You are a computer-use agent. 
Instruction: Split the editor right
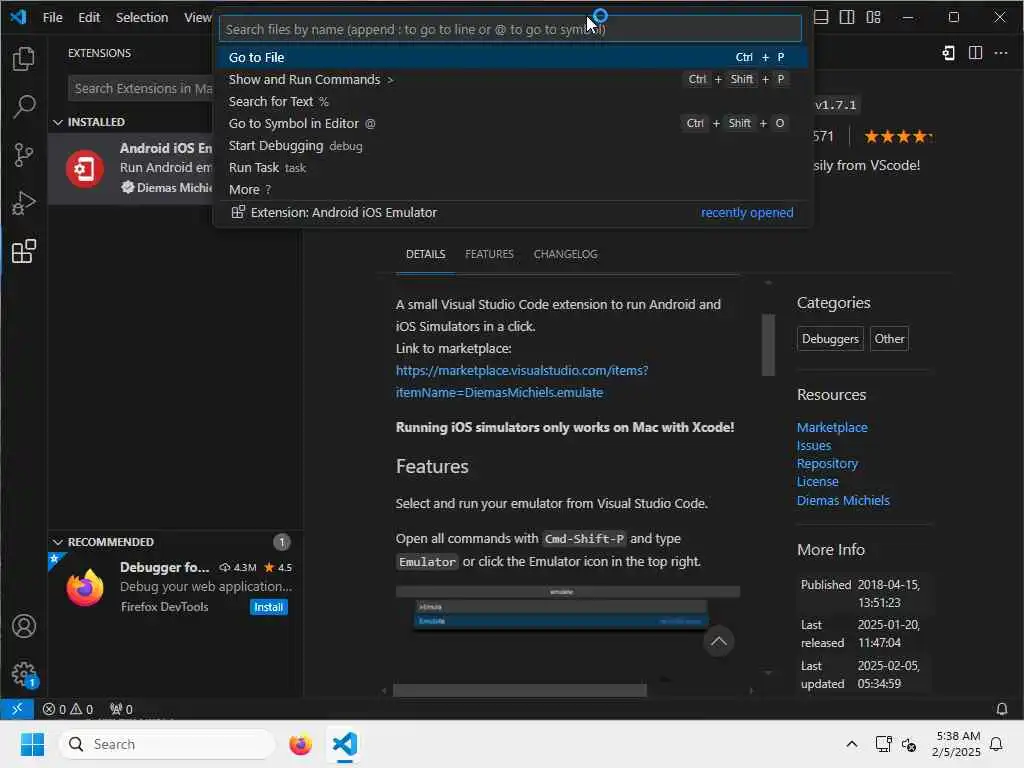pos(975,53)
